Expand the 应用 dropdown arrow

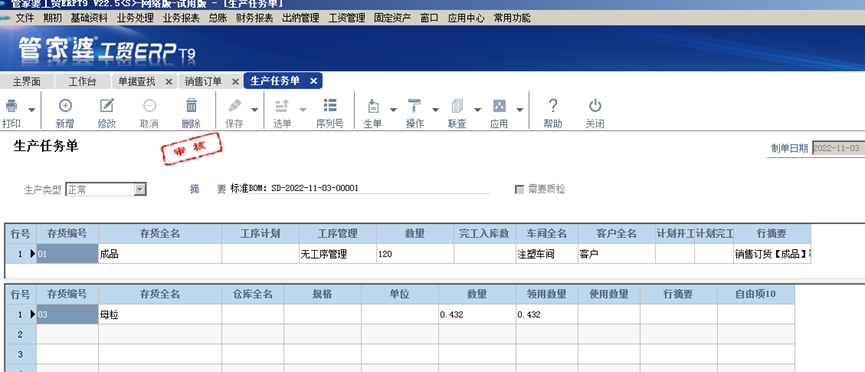pyautogui.click(x=520, y=109)
